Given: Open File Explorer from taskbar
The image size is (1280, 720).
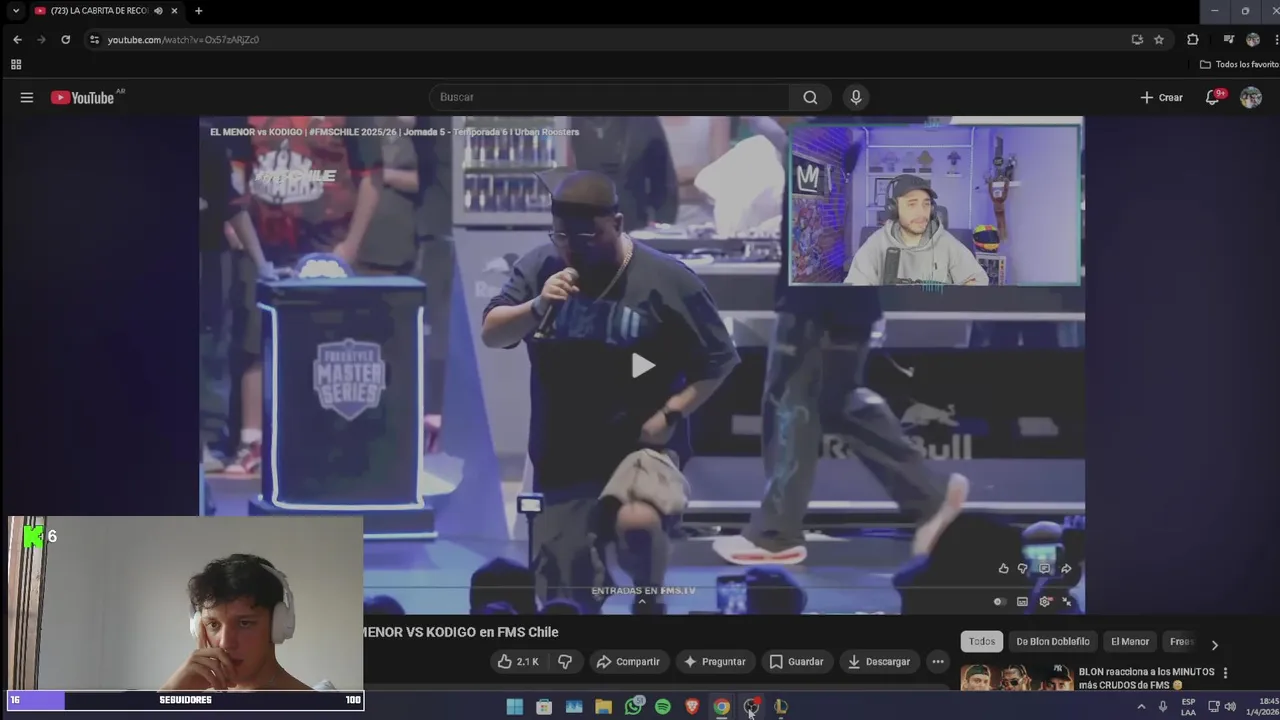Looking at the screenshot, I should click(603, 707).
